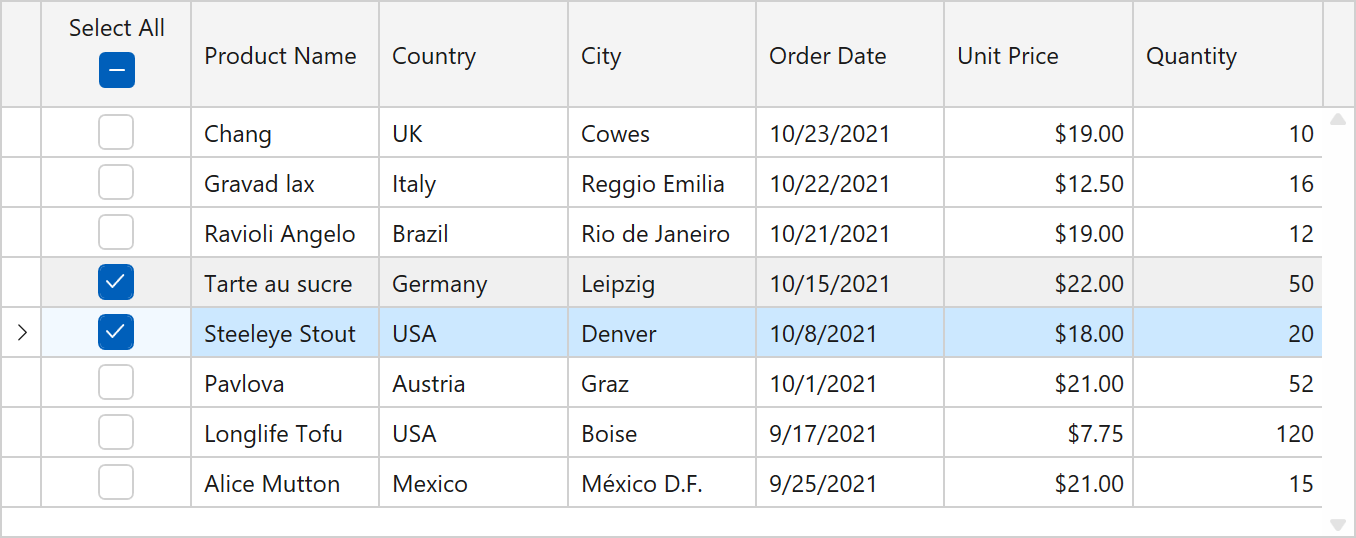Screen dimensions: 1356x538
Task: Tick the Longlife Tofu checkbox
Action: tap(116, 433)
